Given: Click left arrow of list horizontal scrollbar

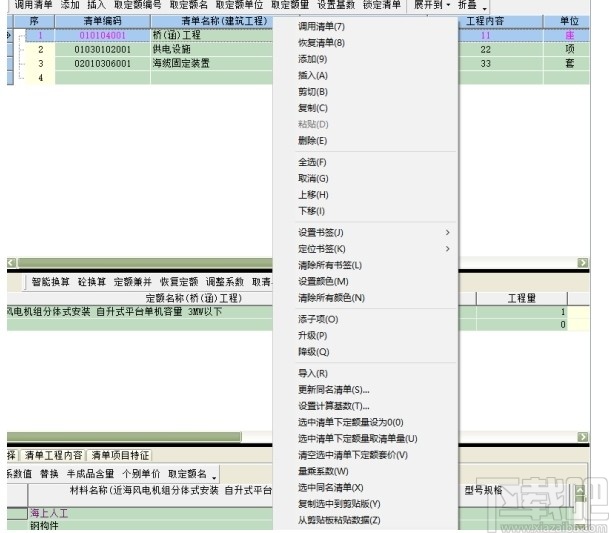Looking at the screenshot, I should point(11,263).
